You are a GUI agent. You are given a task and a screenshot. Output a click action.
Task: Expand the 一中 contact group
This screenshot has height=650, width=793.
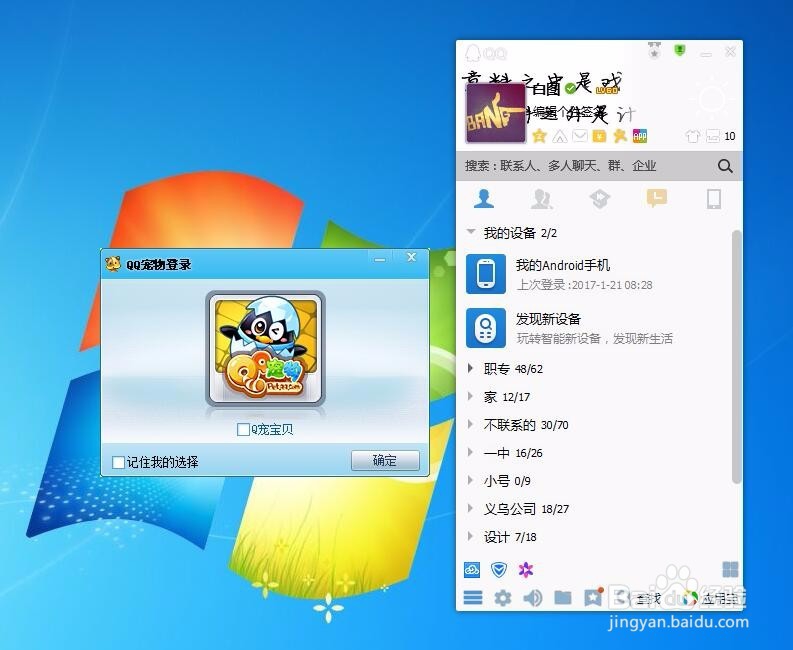(471, 452)
